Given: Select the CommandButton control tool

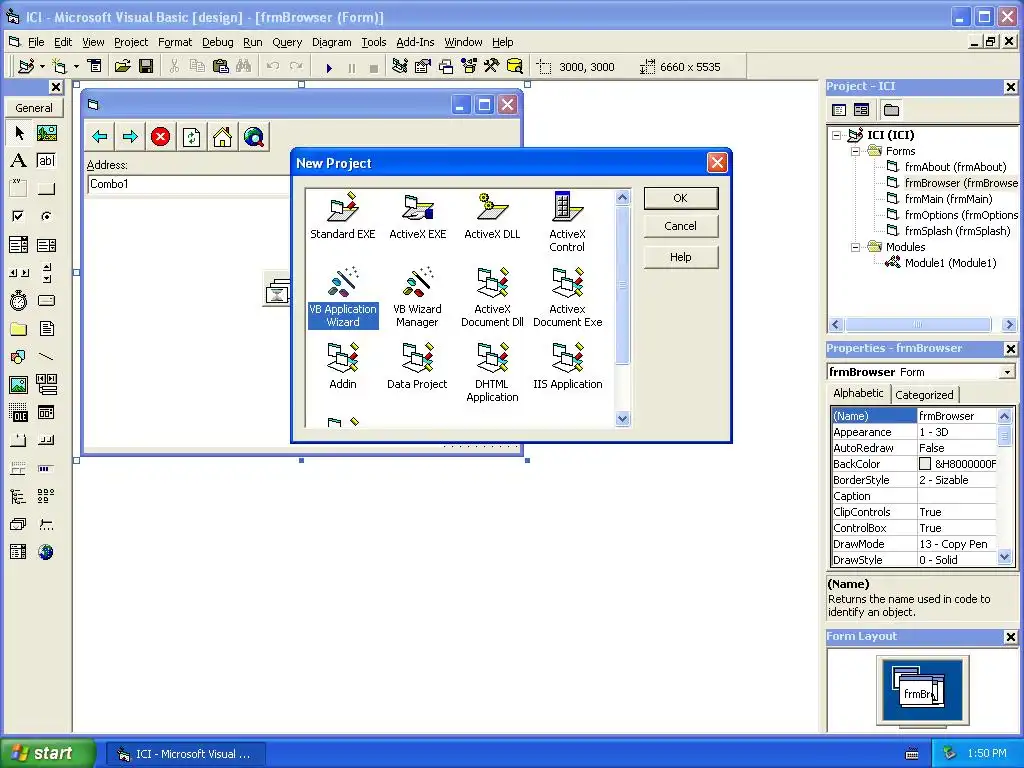Looking at the screenshot, I should coord(46,189).
